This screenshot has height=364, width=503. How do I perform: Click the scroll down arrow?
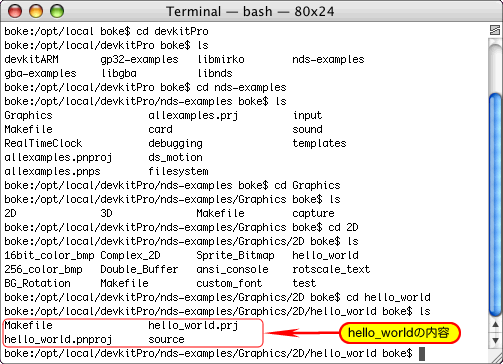coord(495,340)
